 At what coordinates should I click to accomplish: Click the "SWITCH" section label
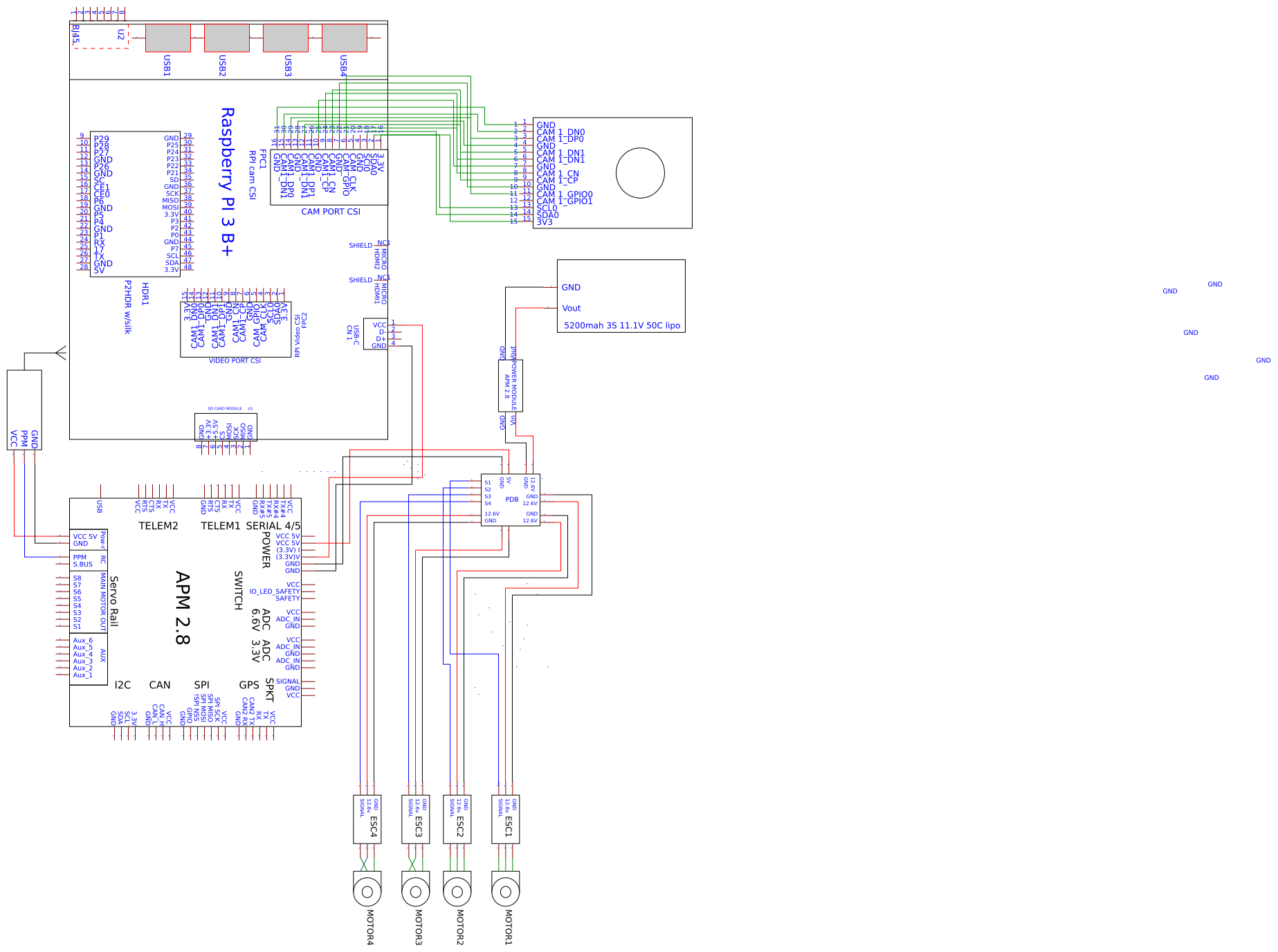pos(239,590)
